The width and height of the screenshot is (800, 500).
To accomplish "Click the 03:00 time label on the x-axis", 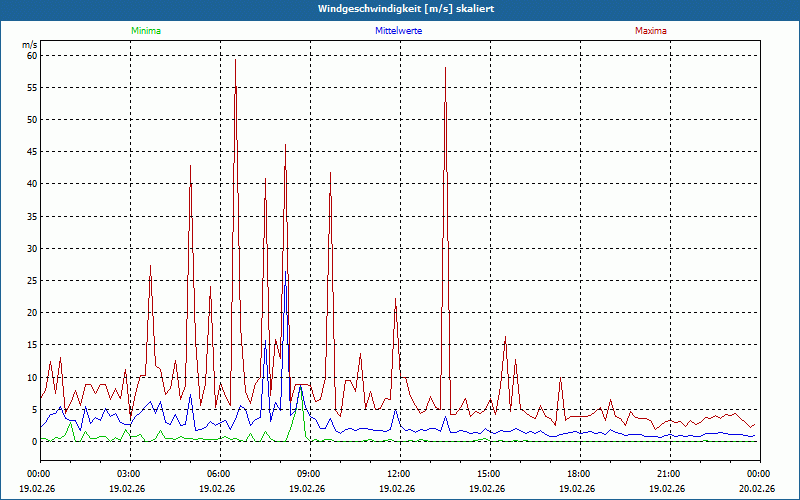I will click(129, 474).
